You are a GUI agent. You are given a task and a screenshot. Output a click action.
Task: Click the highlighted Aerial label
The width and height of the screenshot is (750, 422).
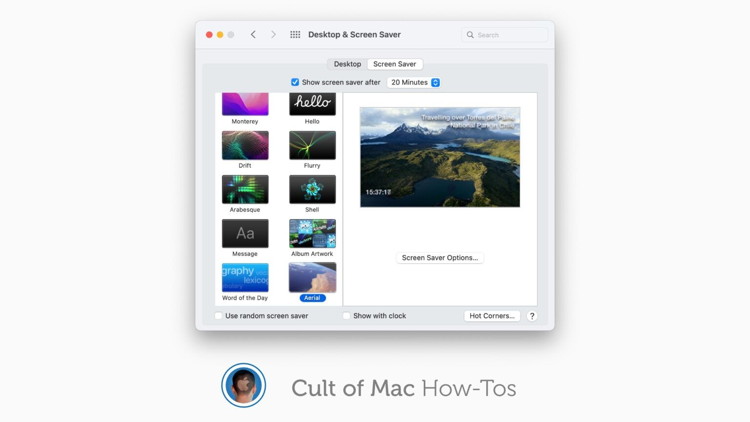click(312, 298)
